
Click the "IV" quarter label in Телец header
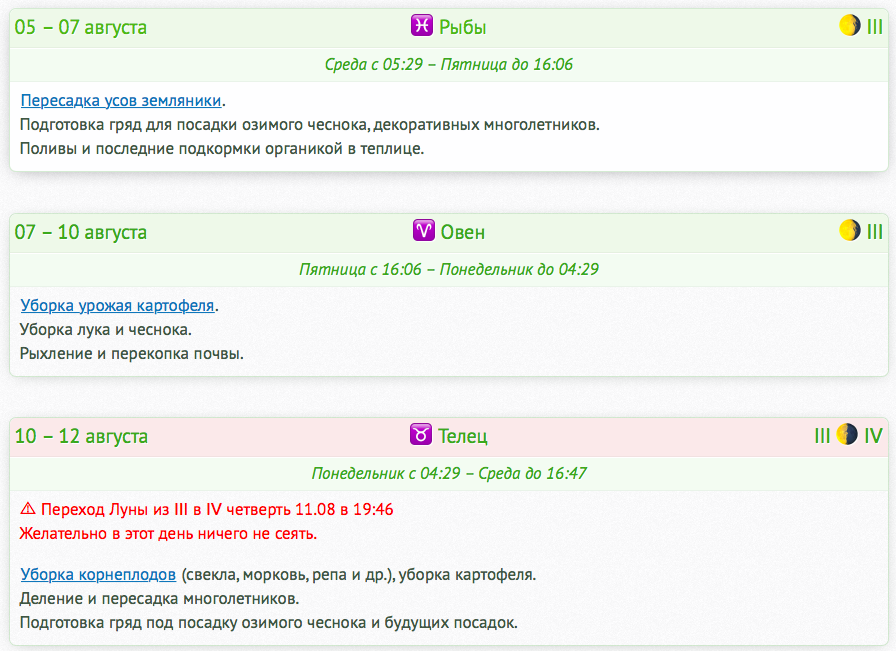click(x=873, y=436)
